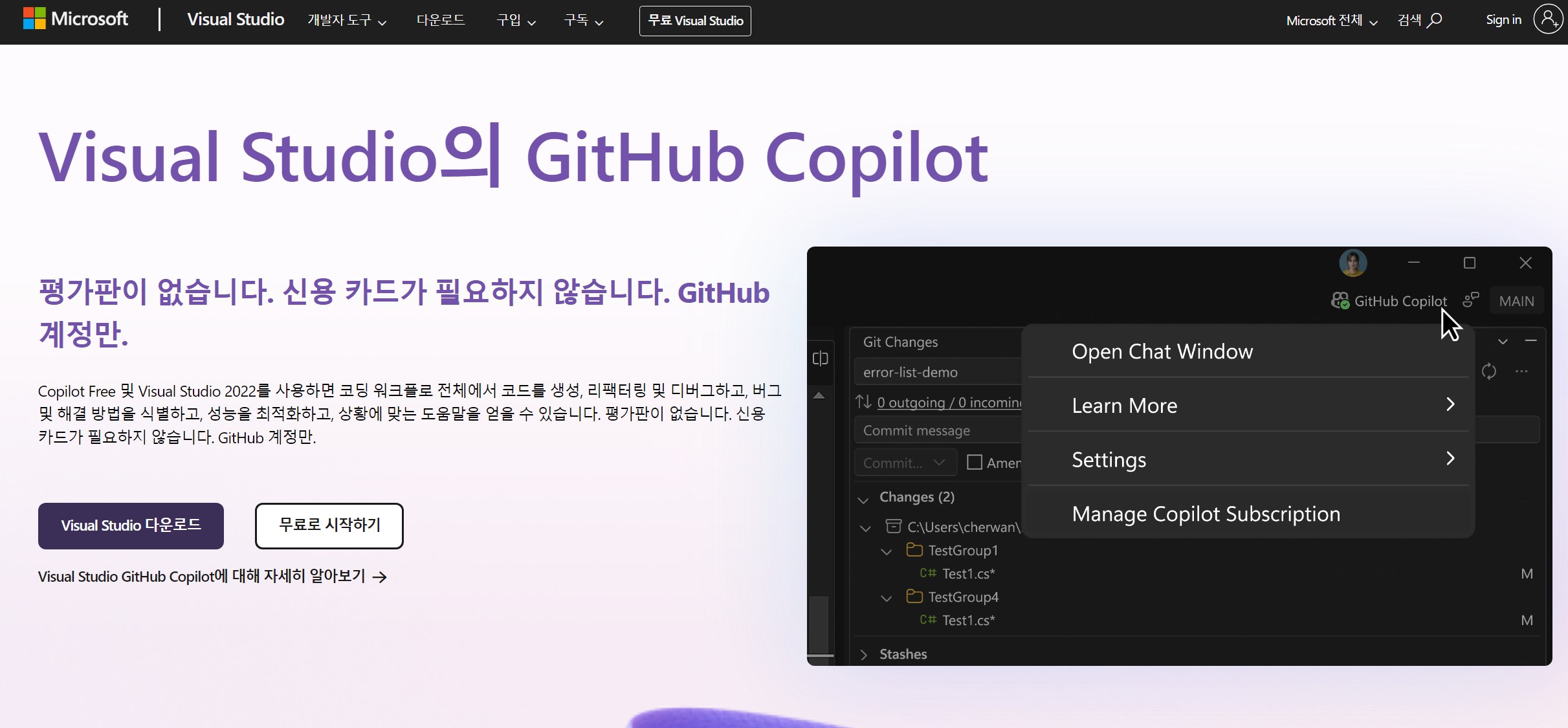Toggle the Amend checkbox
This screenshot has height=728, width=1568.
pyautogui.click(x=974, y=462)
